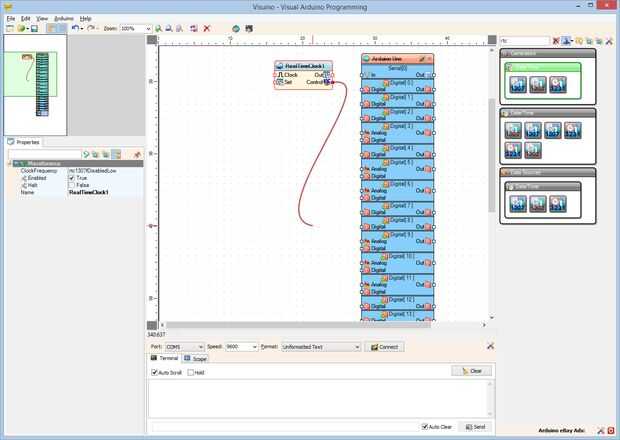Clear the component search with red X
Image resolution: width=620 pixels, height=440 pixels.
(x=556, y=41)
